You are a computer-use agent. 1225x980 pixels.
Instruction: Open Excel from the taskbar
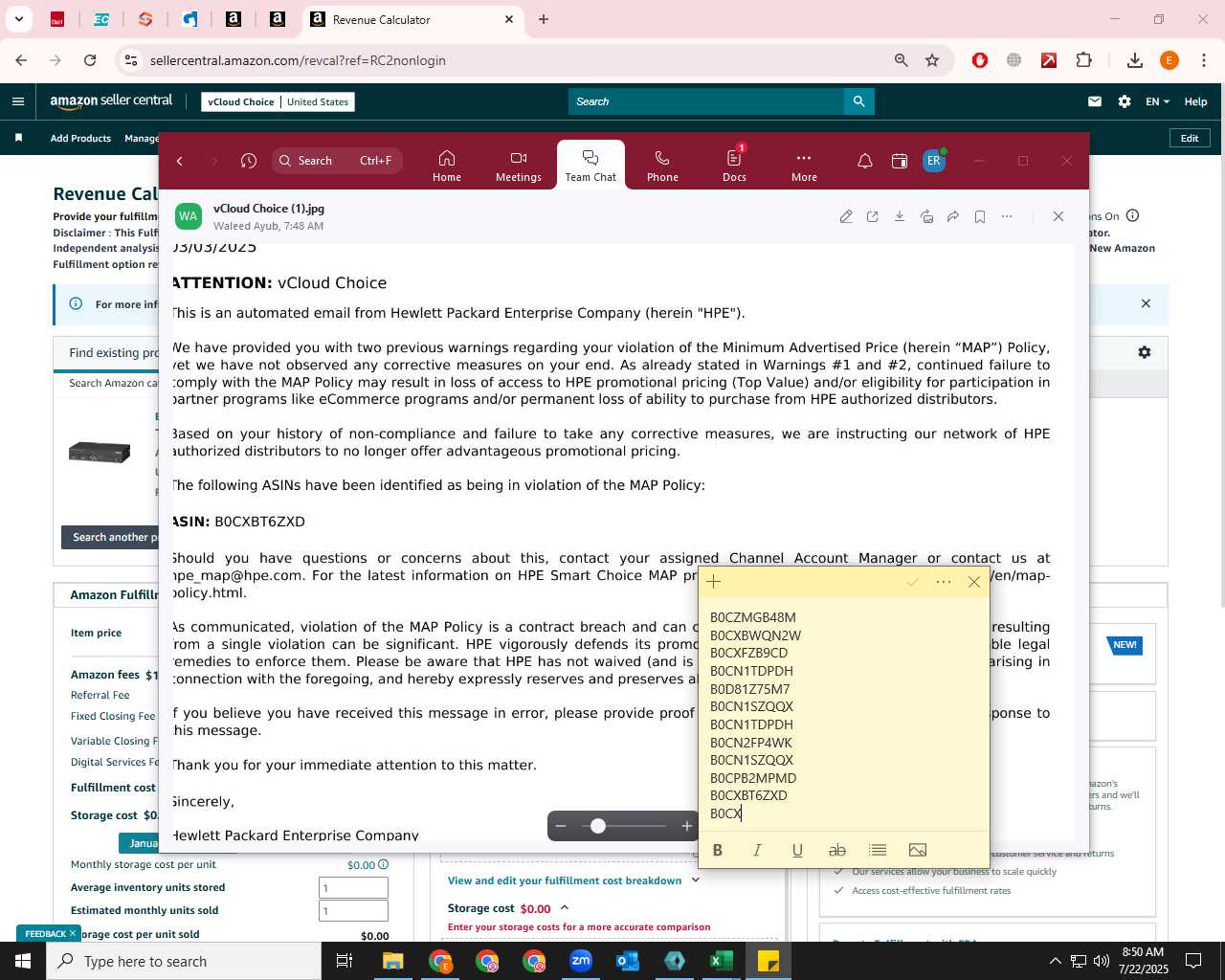722,961
